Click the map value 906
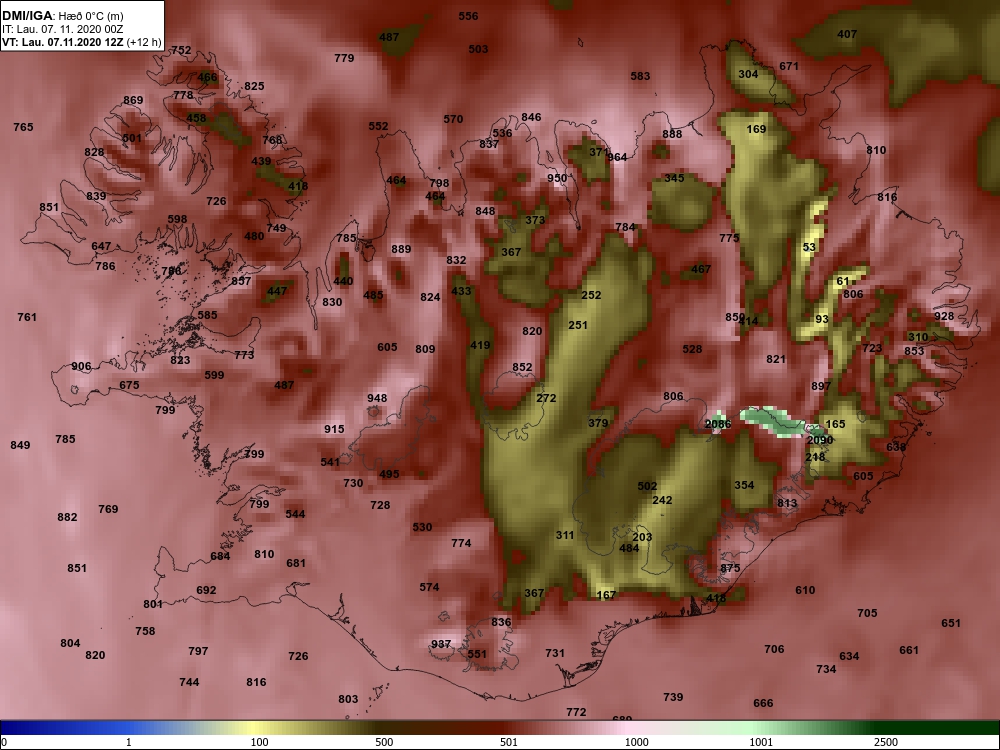Image resolution: width=1000 pixels, height=750 pixels. coord(81,366)
